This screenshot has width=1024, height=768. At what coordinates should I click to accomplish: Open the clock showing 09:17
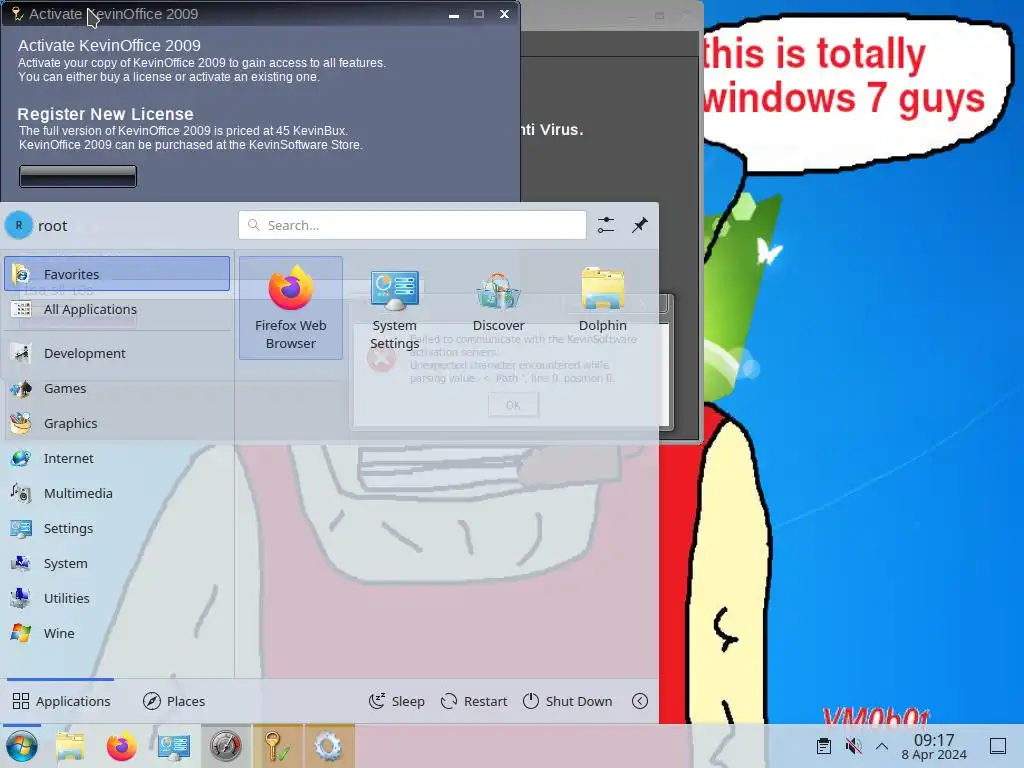point(934,746)
